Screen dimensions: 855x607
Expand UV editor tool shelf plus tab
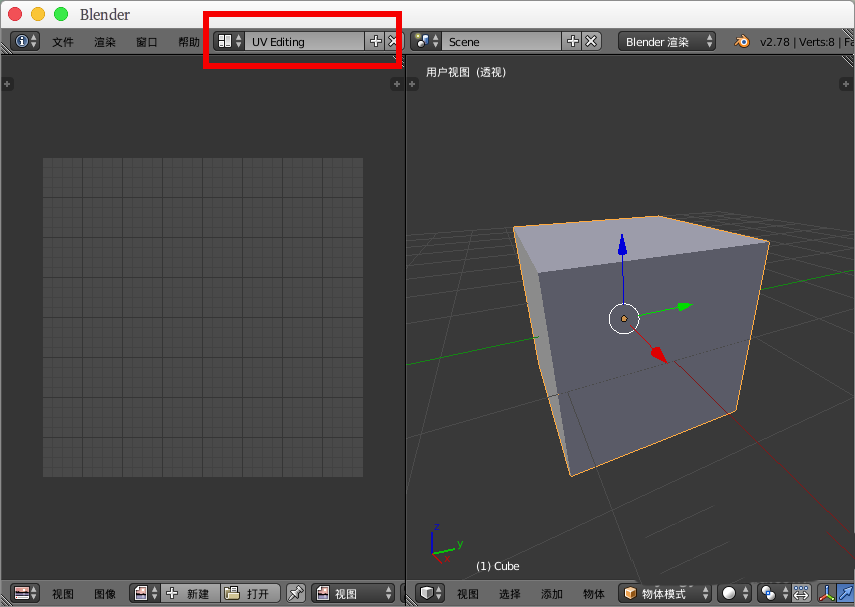[7, 84]
